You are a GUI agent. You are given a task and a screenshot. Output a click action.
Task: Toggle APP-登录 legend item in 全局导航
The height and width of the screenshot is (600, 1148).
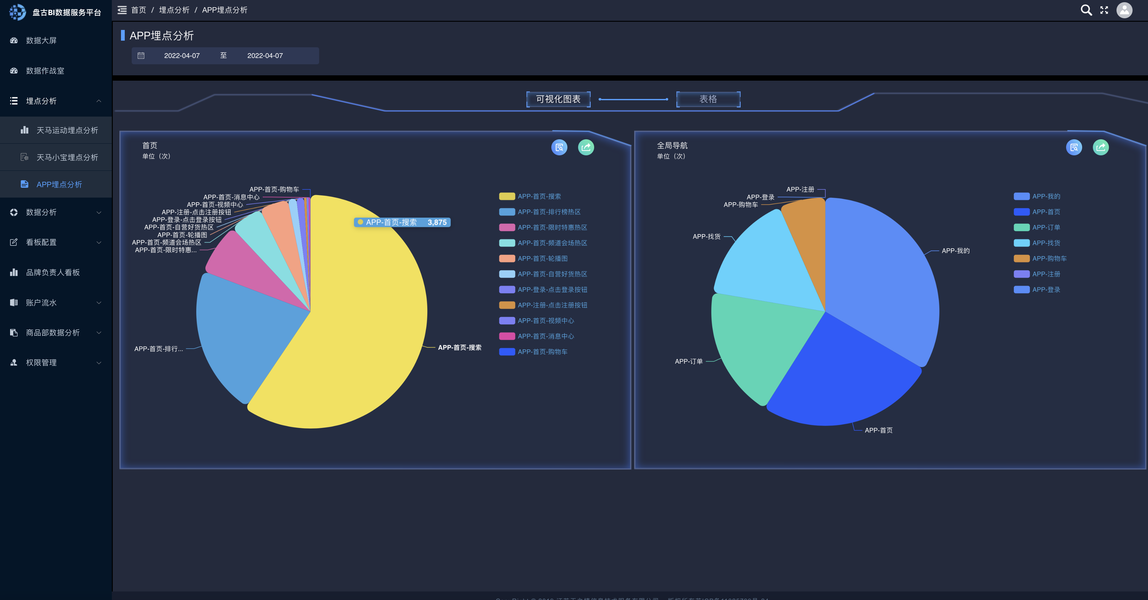click(1037, 289)
